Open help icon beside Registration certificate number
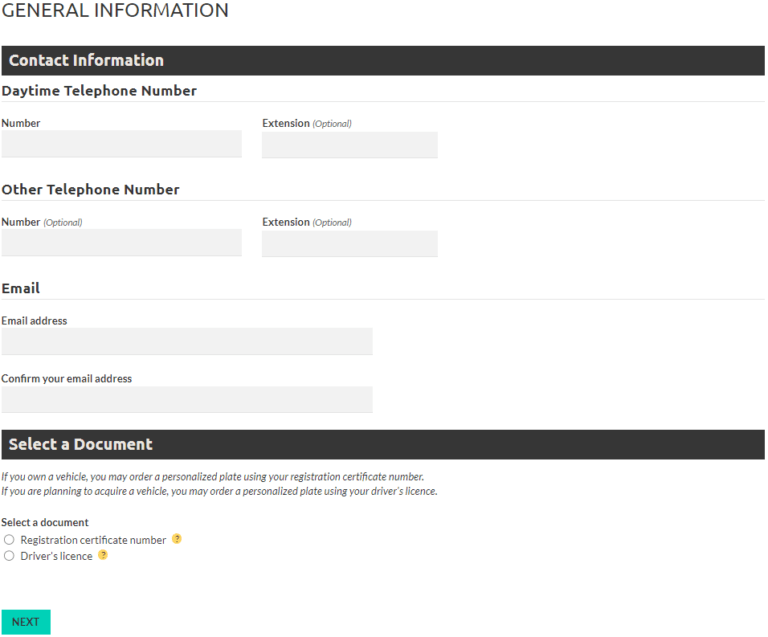The image size is (768, 637). (177, 539)
